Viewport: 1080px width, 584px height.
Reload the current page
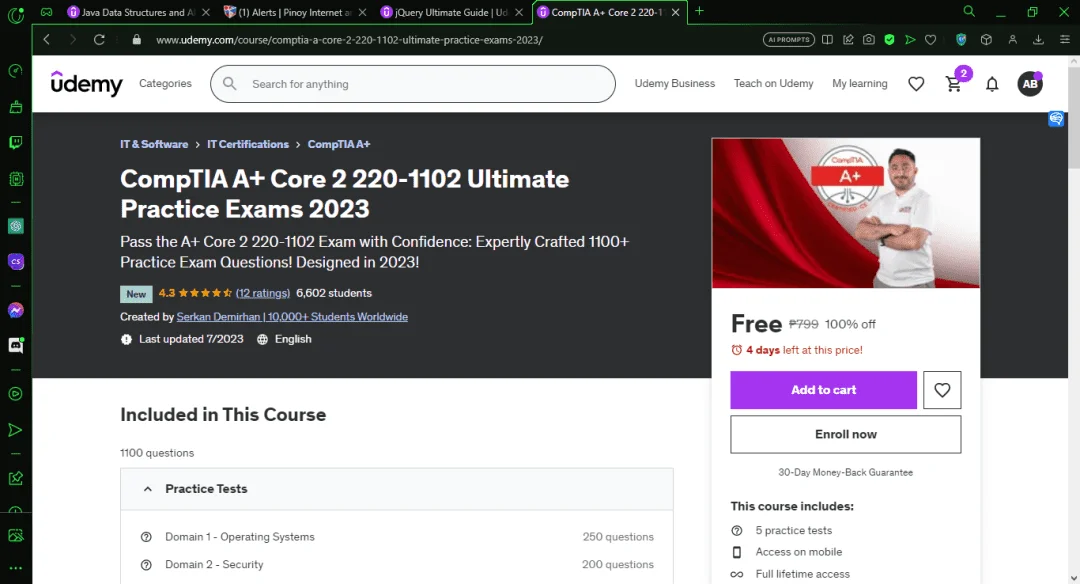point(99,40)
